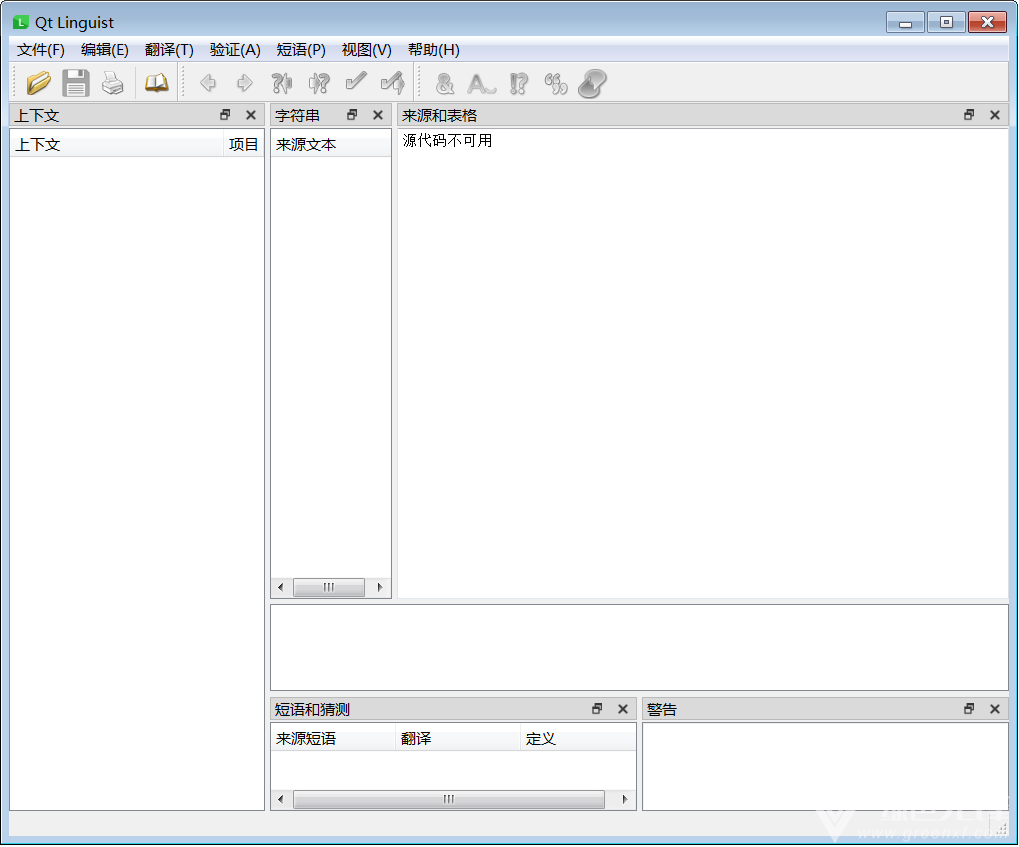This screenshot has height=847, width=1019.
Task: Print using the printer toolbar icon
Action: click(x=112, y=83)
